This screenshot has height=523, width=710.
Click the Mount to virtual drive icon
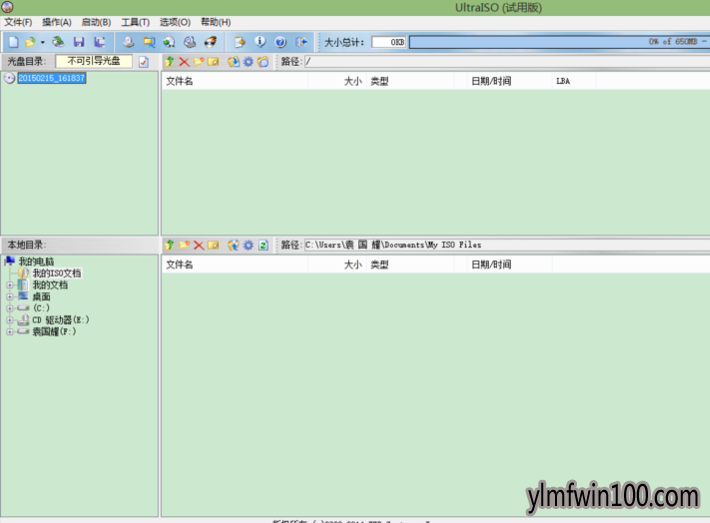pyautogui.click(x=169, y=42)
